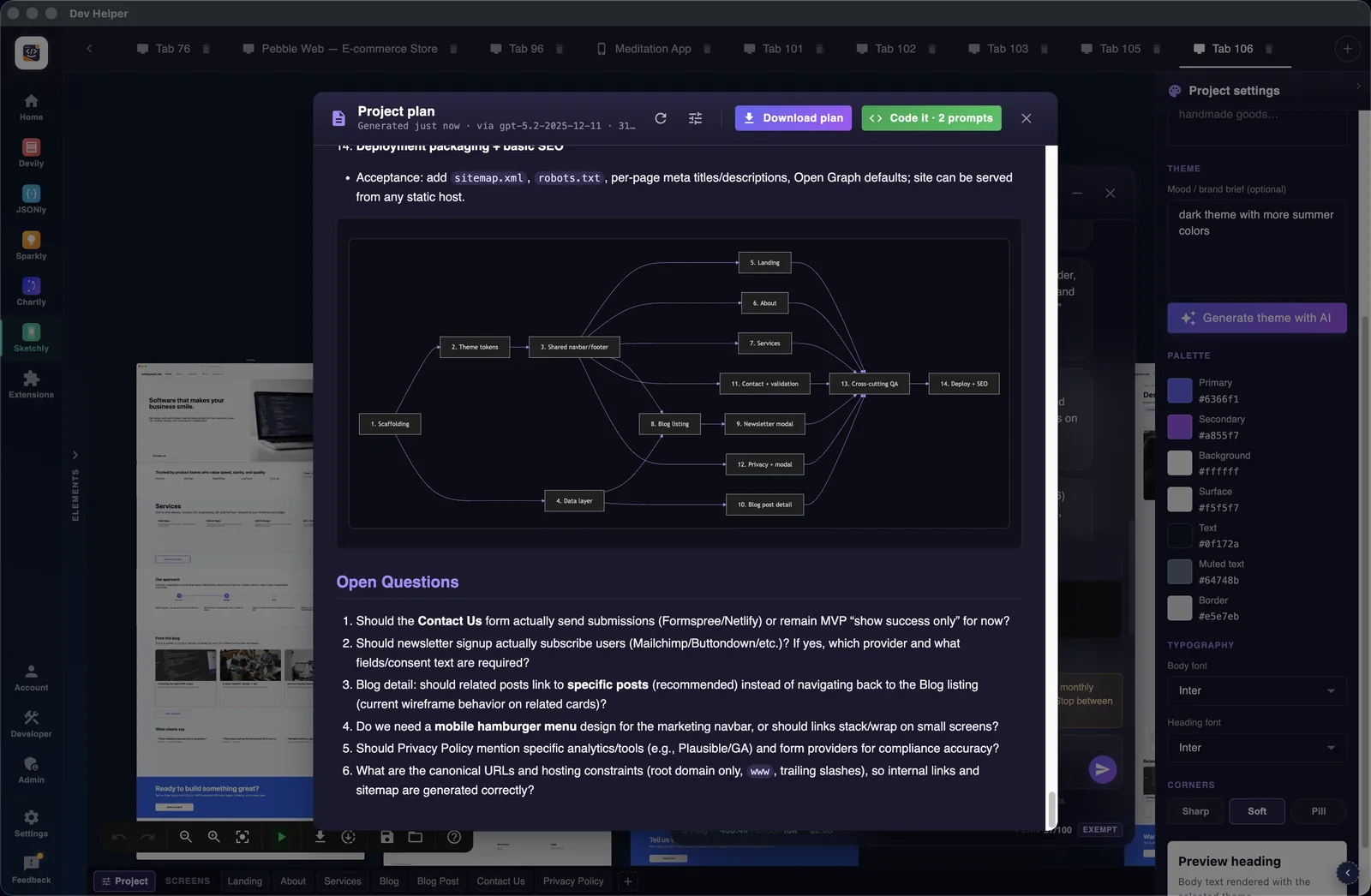Select the Sketchly tool in the sidebar
The height and width of the screenshot is (896, 1371).
(x=31, y=338)
